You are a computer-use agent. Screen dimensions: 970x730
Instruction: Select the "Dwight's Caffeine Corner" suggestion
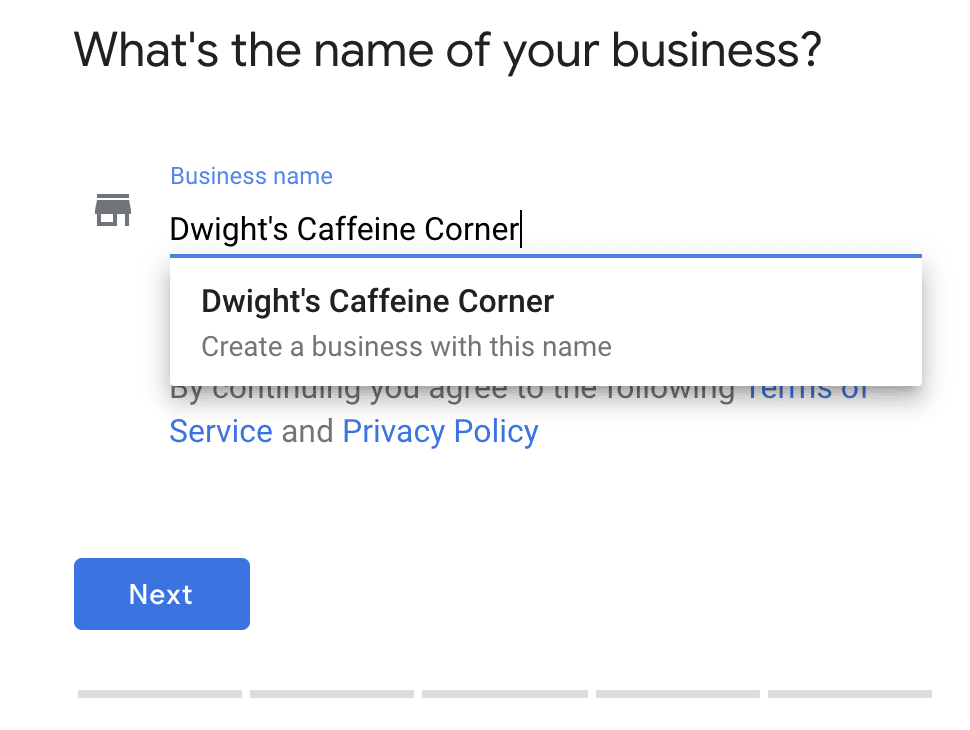click(x=377, y=301)
